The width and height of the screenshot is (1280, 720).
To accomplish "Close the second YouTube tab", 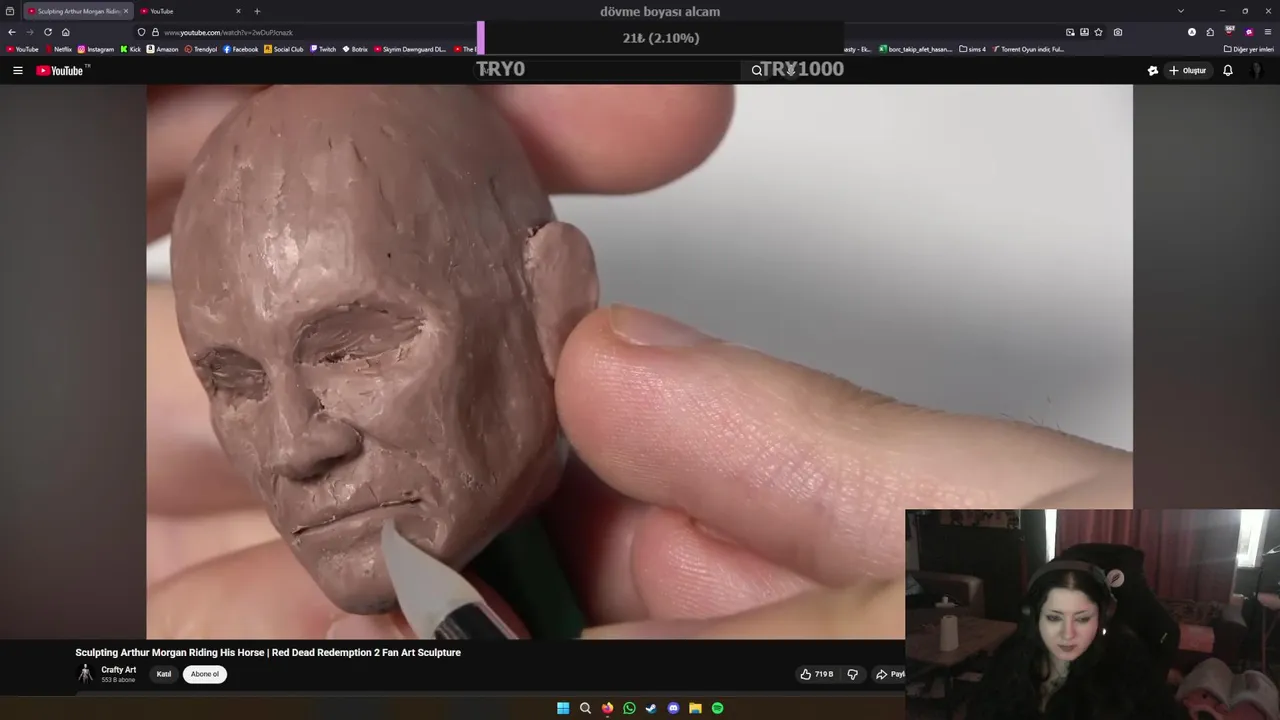I will tap(238, 11).
